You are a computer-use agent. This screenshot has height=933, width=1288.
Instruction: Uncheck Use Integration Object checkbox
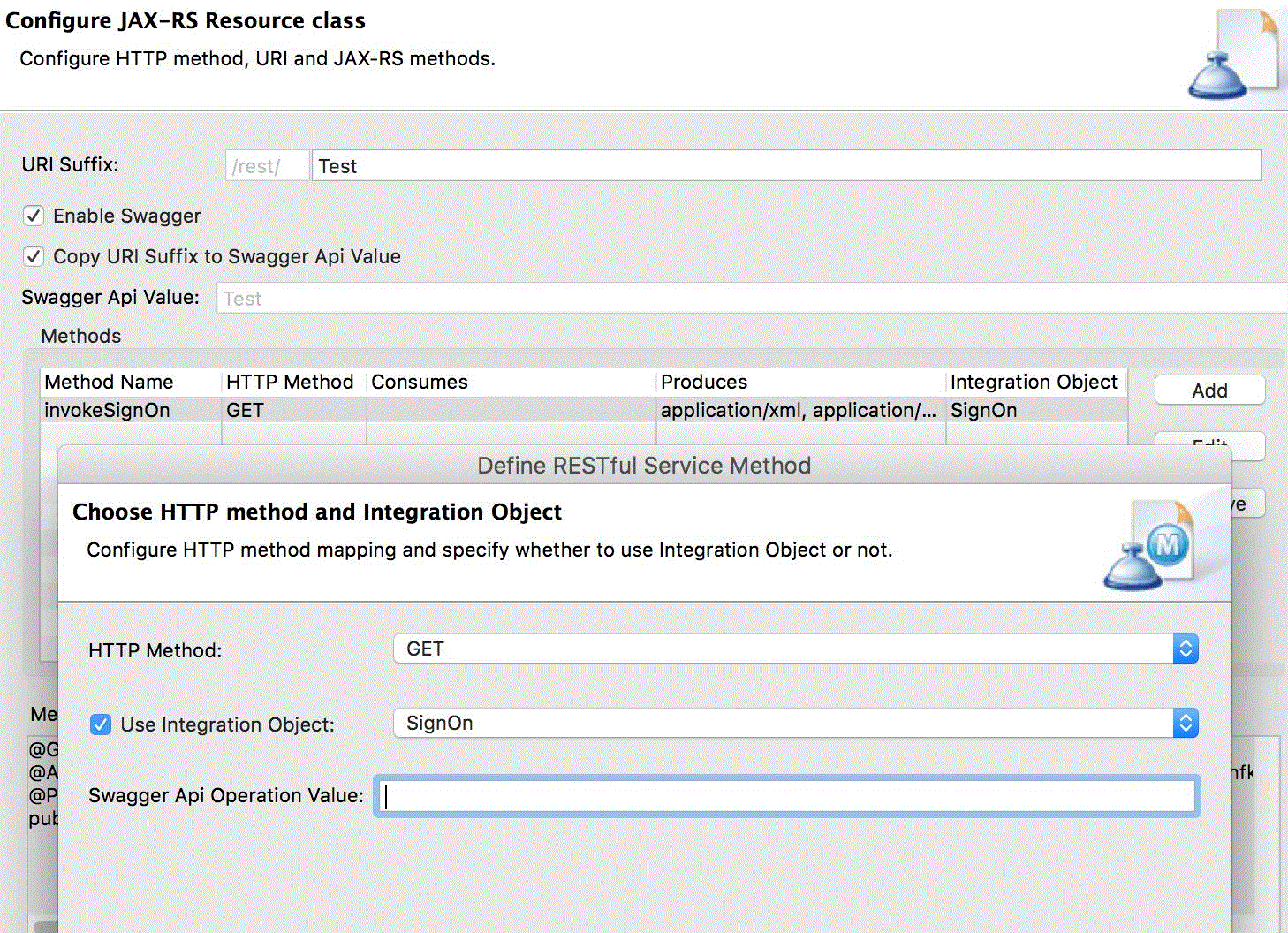pyautogui.click(x=101, y=724)
